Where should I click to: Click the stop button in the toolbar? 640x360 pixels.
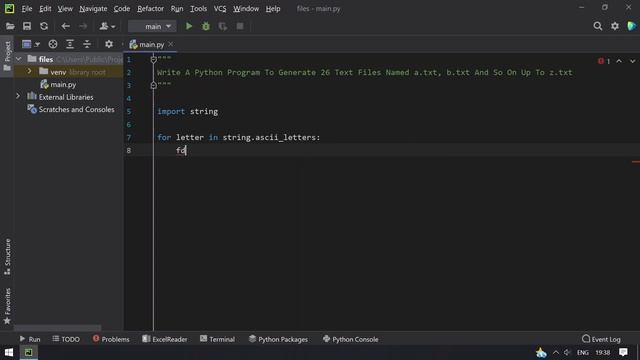click(x=240, y=27)
